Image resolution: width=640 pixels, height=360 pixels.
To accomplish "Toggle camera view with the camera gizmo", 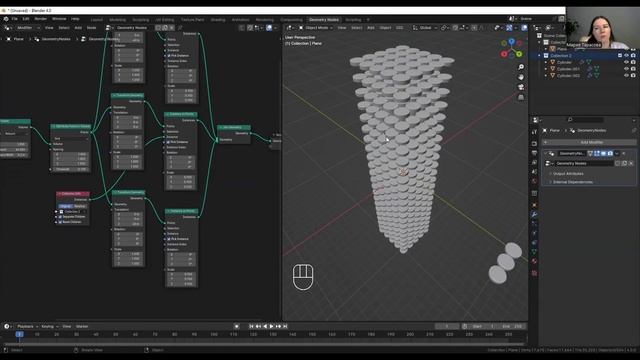I will coord(521,87).
